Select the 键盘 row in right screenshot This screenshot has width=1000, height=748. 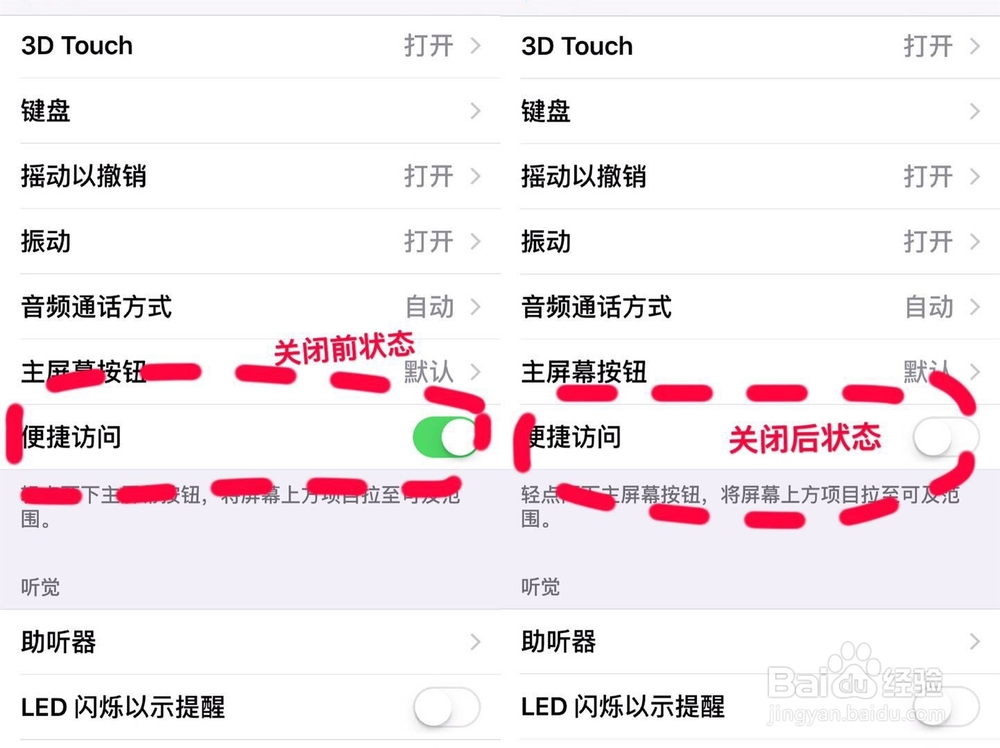point(750,111)
